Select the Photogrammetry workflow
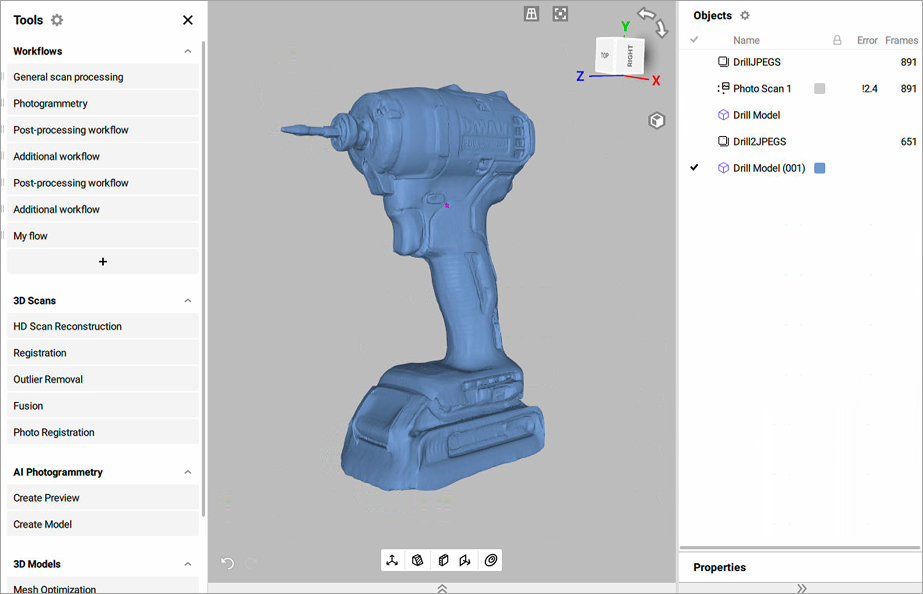This screenshot has width=923, height=594. (x=102, y=104)
